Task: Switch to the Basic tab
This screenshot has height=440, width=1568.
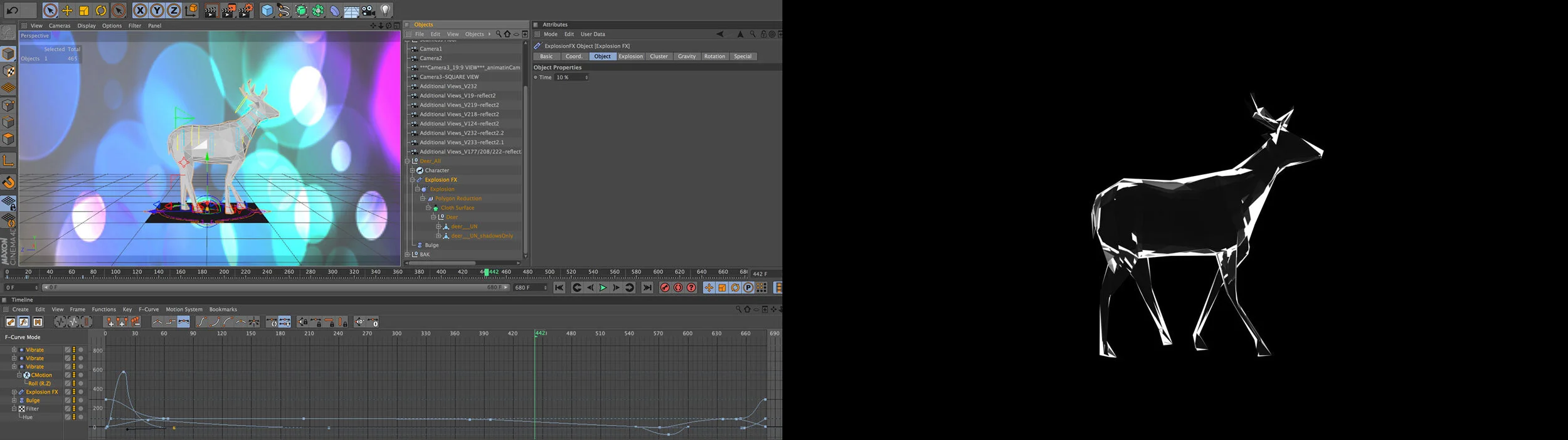Action: pos(547,56)
